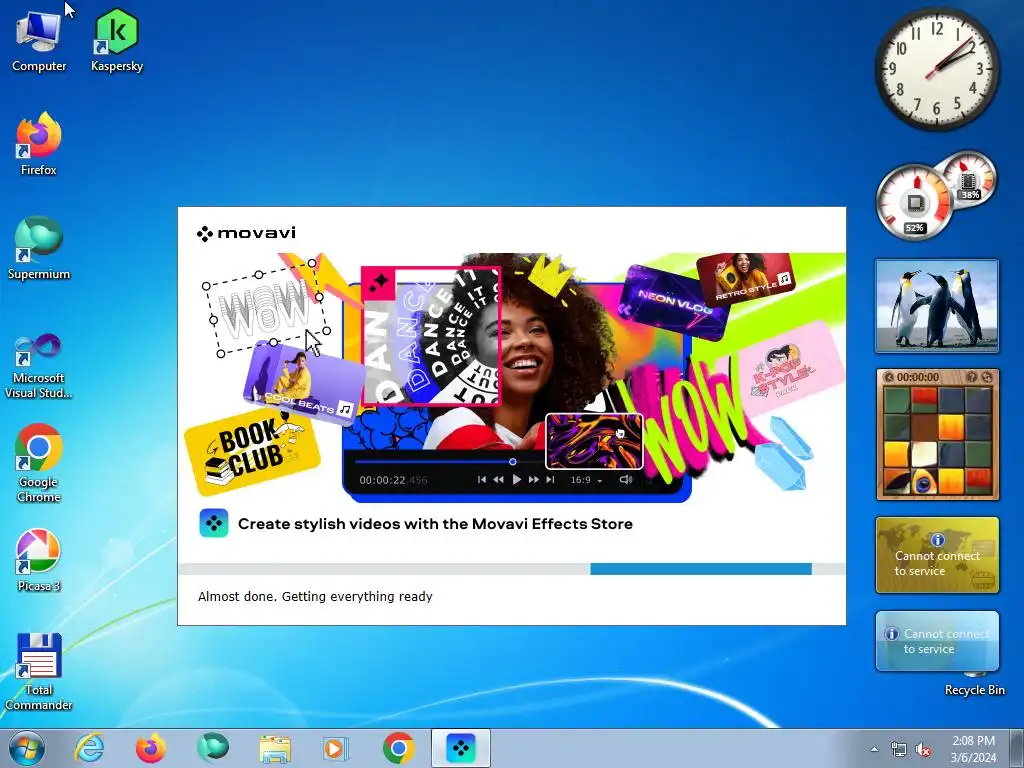Viewport: 1024px width, 768px height.
Task: Select the Picasa 3 desktop shortcut
Action: click(39, 560)
